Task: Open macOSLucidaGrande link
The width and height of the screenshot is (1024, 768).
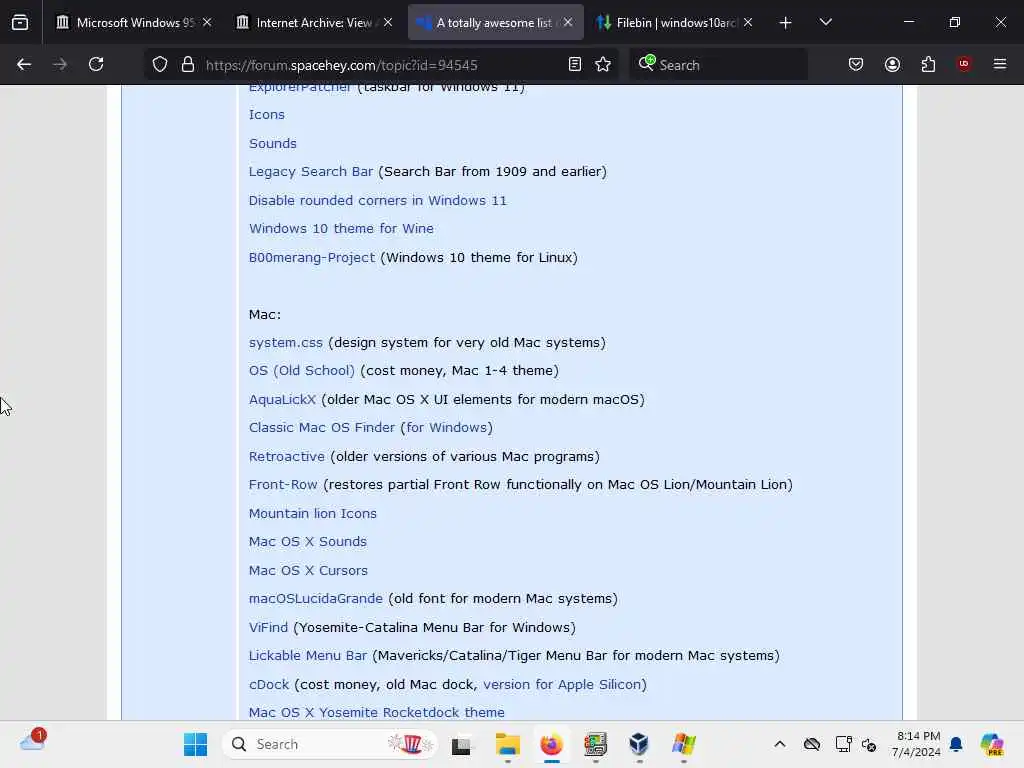Action: point(315,598)
